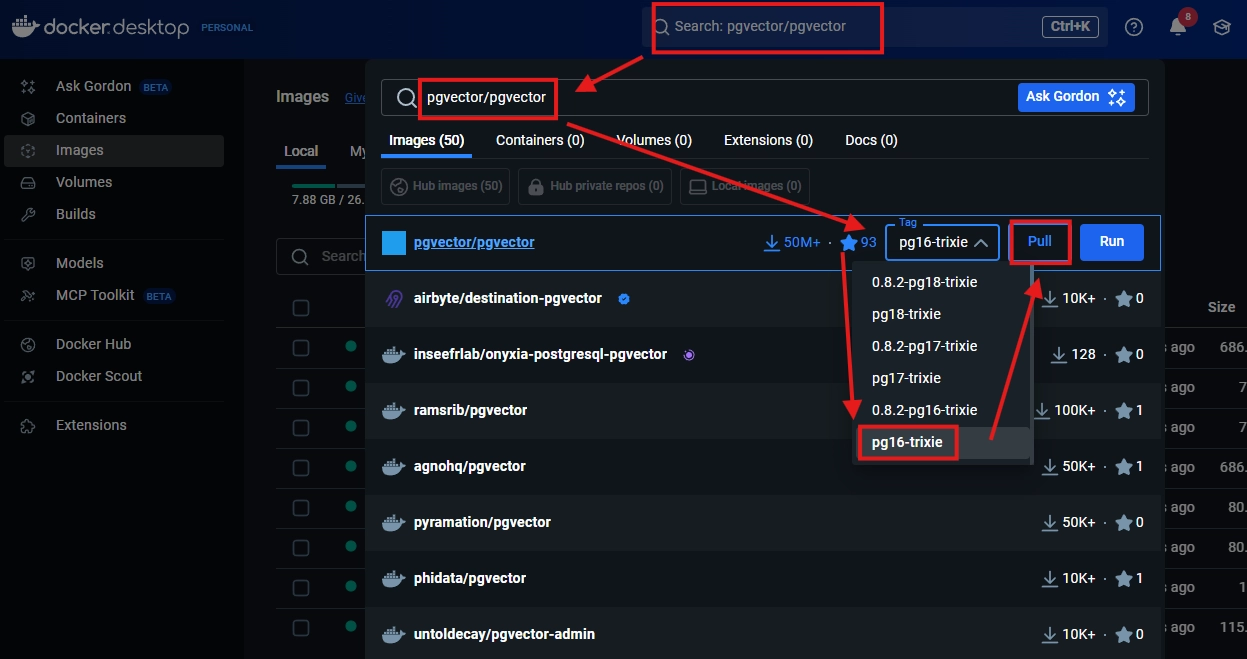Screen dimensions: 1247x659
Task: Open the pgvector/pgvector image link
Action: [474, 242]
